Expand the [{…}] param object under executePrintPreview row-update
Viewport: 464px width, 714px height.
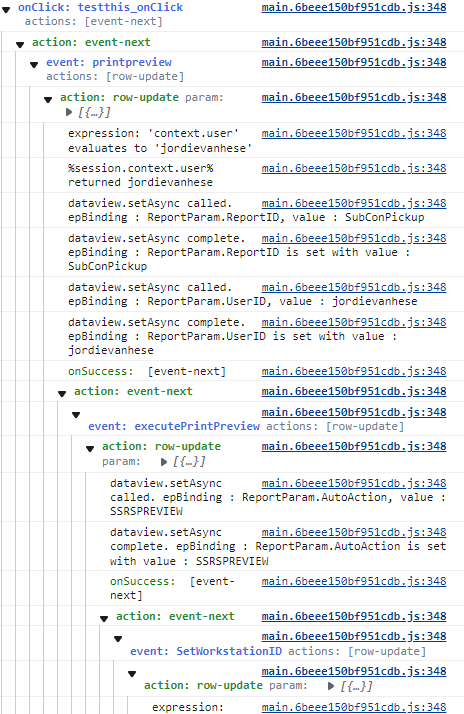pos(164,462)
